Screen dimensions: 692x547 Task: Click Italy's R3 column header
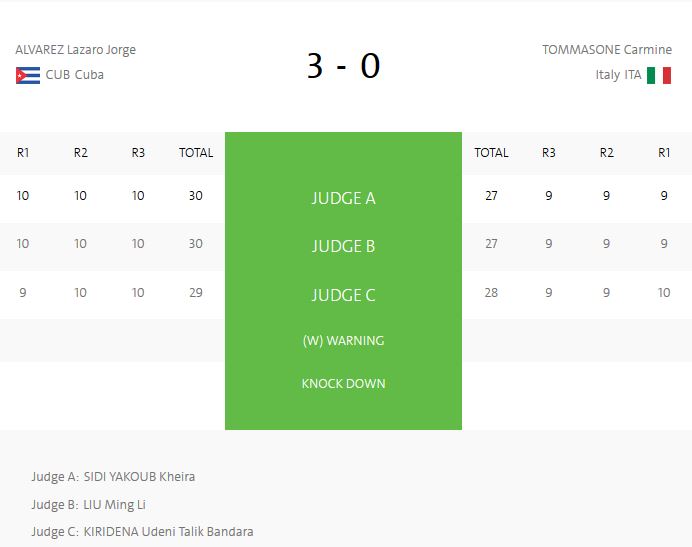[549, 153]
